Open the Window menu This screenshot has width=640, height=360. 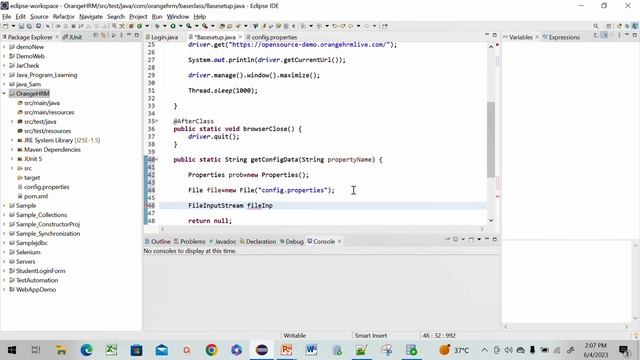point(178,17)
